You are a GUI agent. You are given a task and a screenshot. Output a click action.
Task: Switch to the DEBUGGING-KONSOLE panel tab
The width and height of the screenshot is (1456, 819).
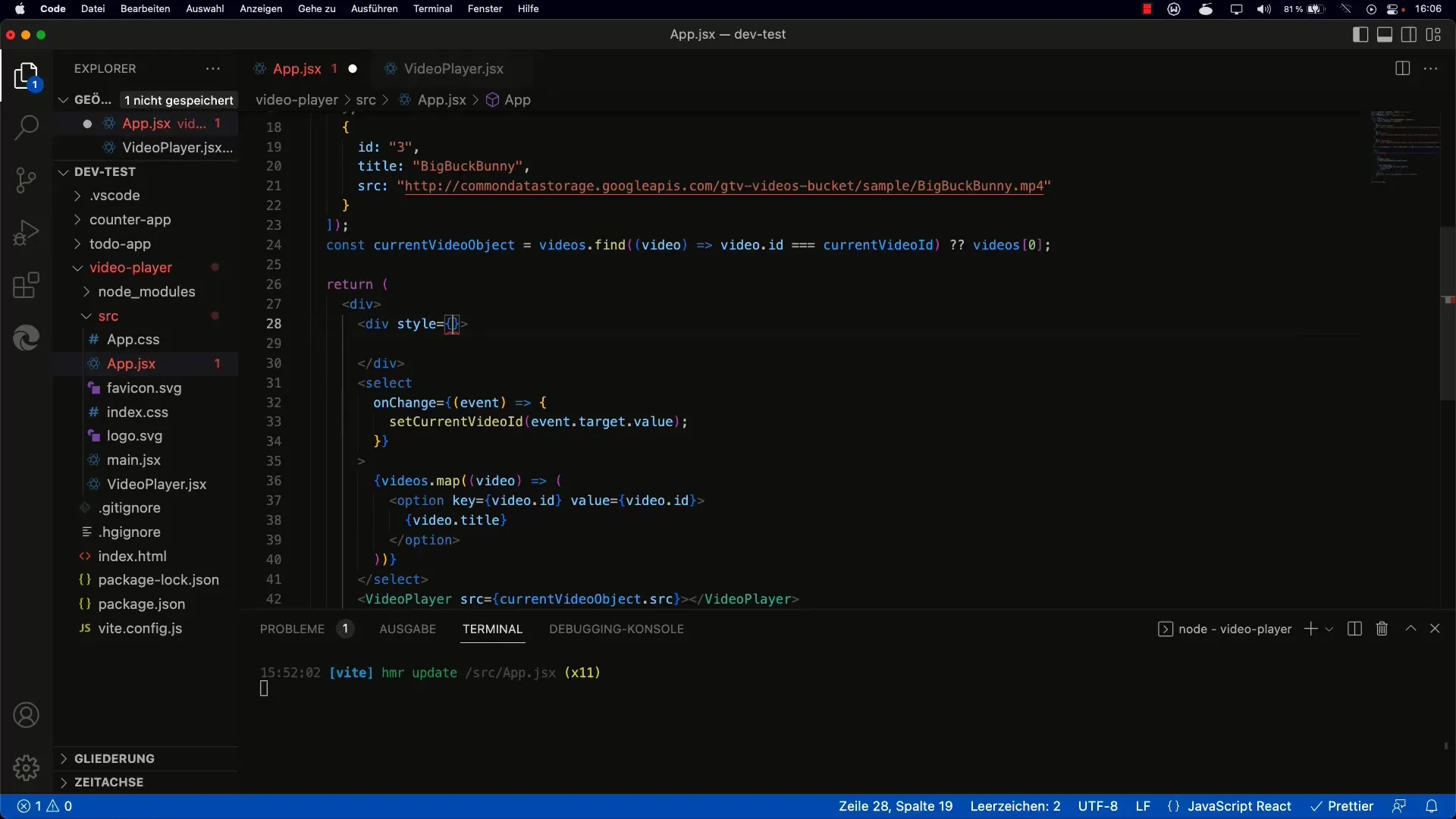(x=616, y=629)
